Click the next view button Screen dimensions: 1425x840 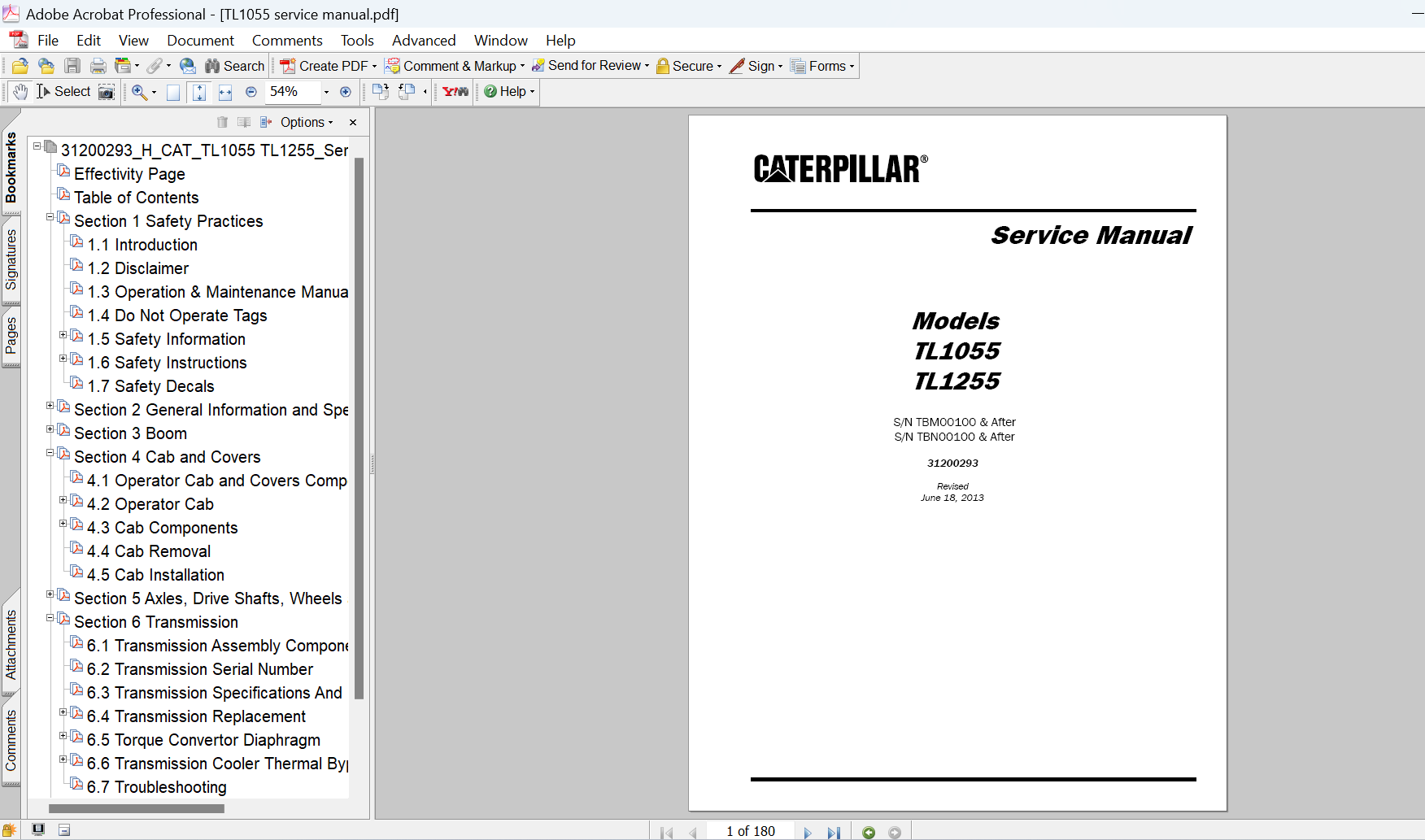(x=895, y=832)
